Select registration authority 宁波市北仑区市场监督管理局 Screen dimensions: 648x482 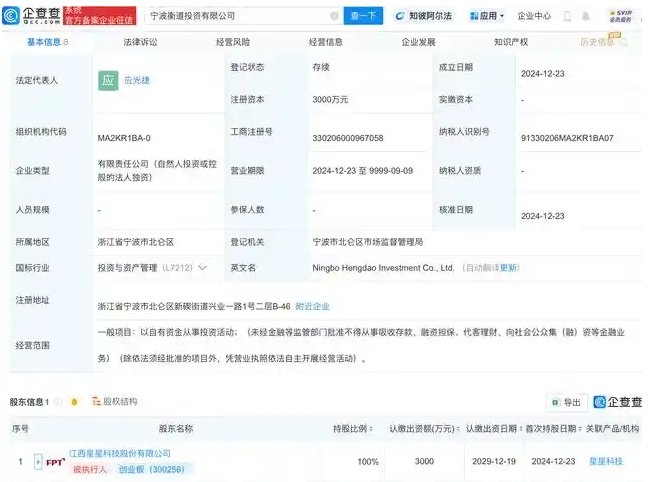[x=367, y=242]
